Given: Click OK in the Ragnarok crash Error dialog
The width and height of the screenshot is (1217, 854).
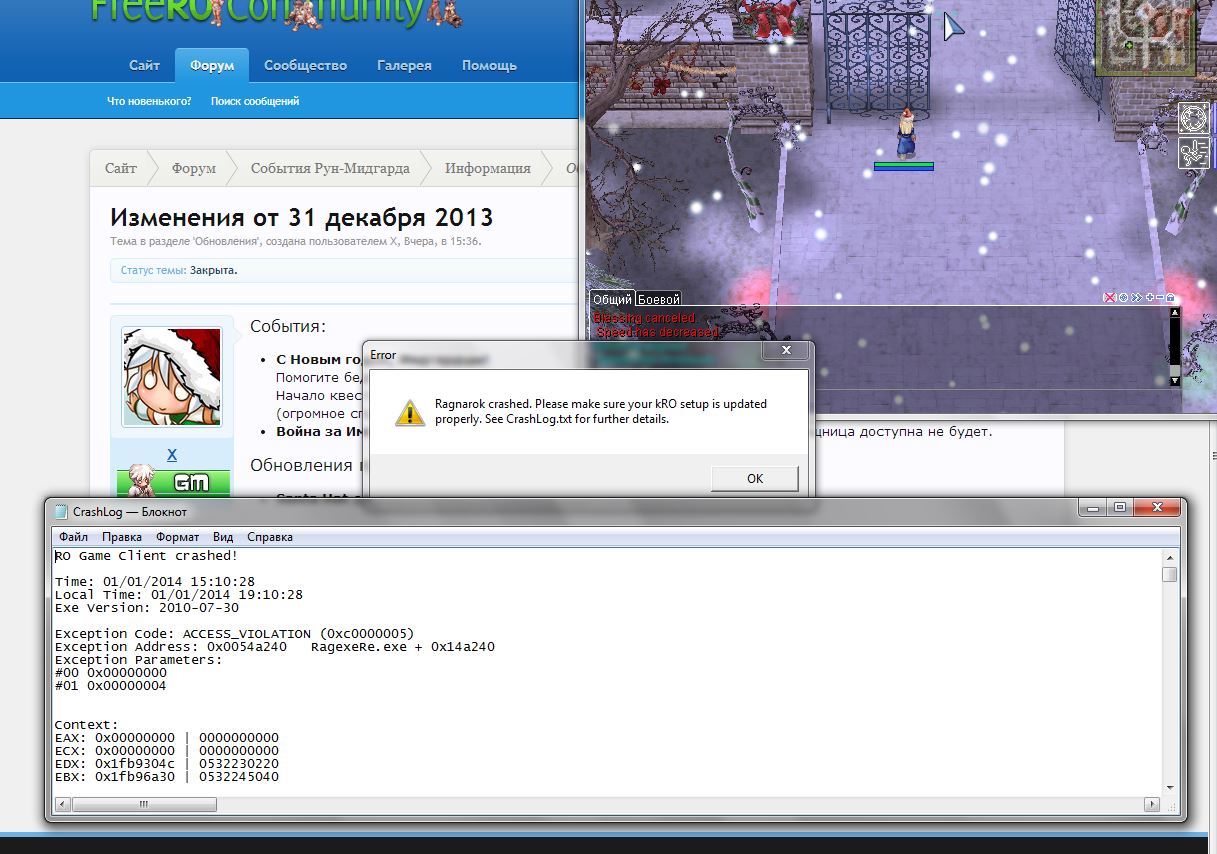Looking at the screenshot, I should click(x=754, y=478).
